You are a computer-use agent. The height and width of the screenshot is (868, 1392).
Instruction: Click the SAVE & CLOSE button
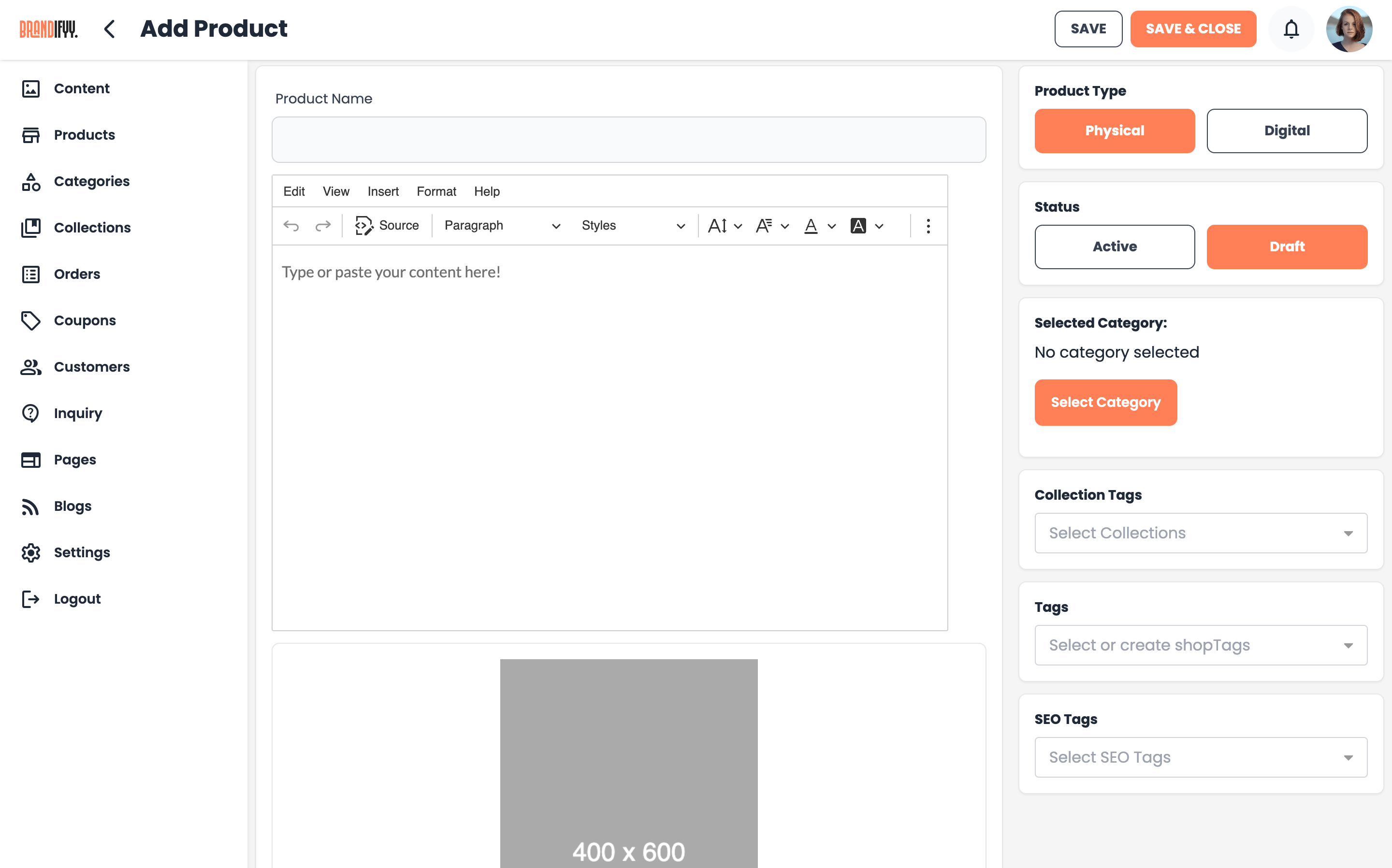pyautogui.click(x=1193, y=29)
